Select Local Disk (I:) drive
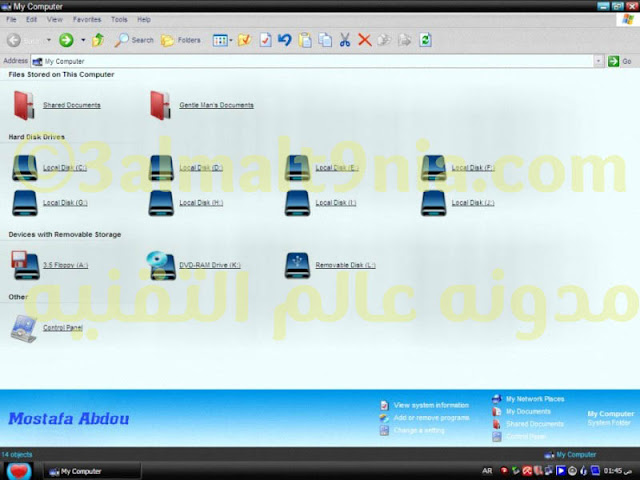 tap(322, 203)
